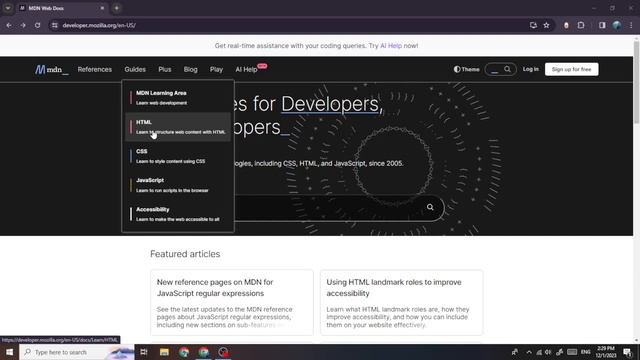Select CSS in Guides dropdown
Image resolution: width=640 pixels, height=360 pixels.
pyautogui.click(x=178, y=156)
